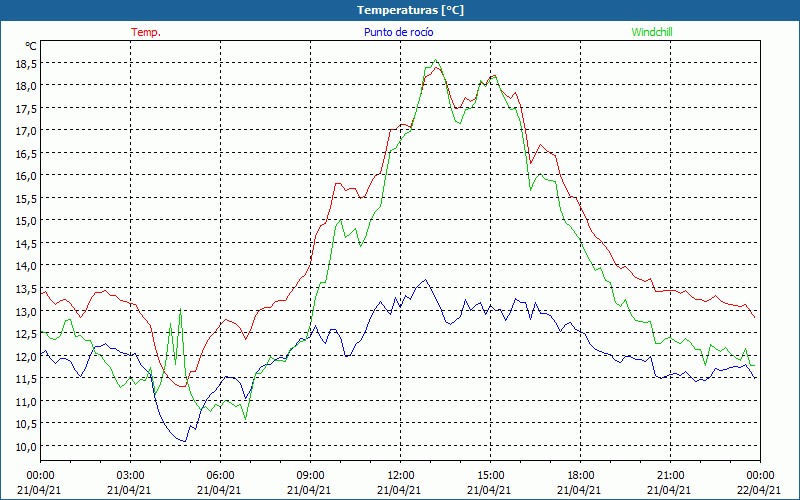The image size is (800, 500).
Task: Click the 14,5 y-axis value
Action: click(x=25, y=243)
